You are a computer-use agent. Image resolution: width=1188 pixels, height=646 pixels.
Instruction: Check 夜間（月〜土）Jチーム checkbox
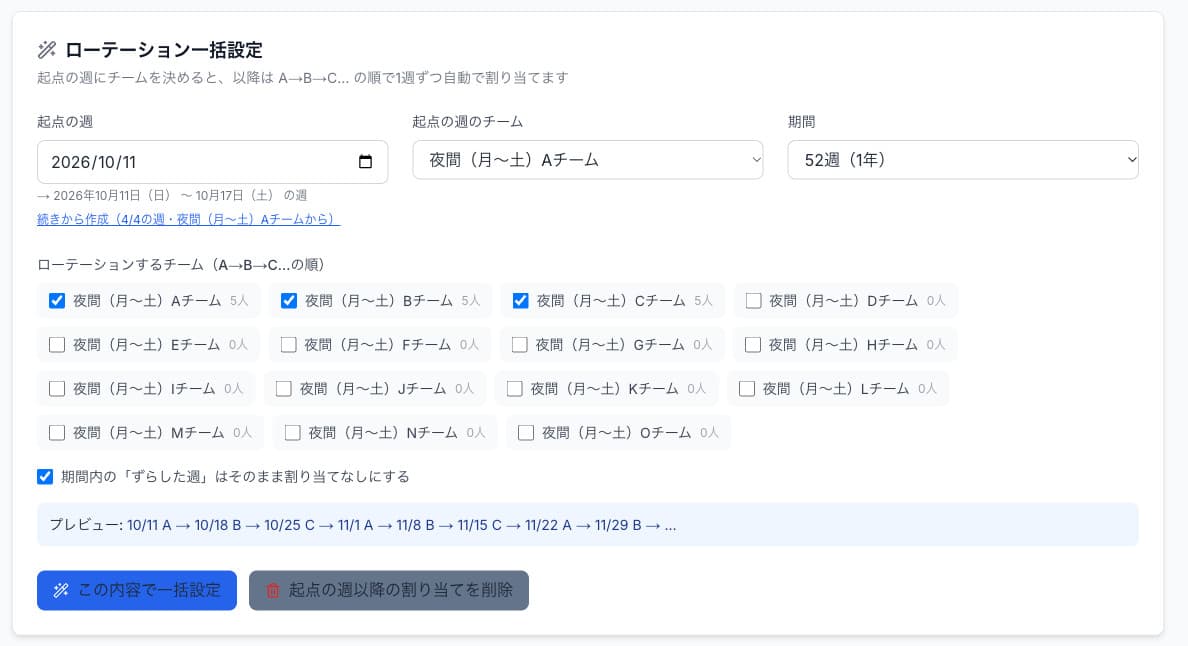[283, 389]
